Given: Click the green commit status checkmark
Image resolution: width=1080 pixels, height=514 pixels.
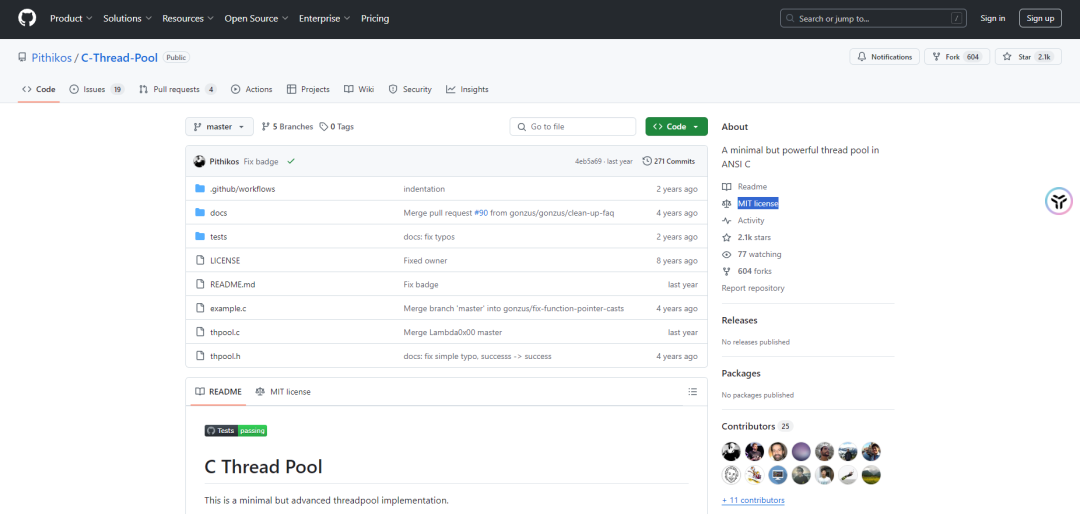Looking at the screenshot, I should [291, 161].
